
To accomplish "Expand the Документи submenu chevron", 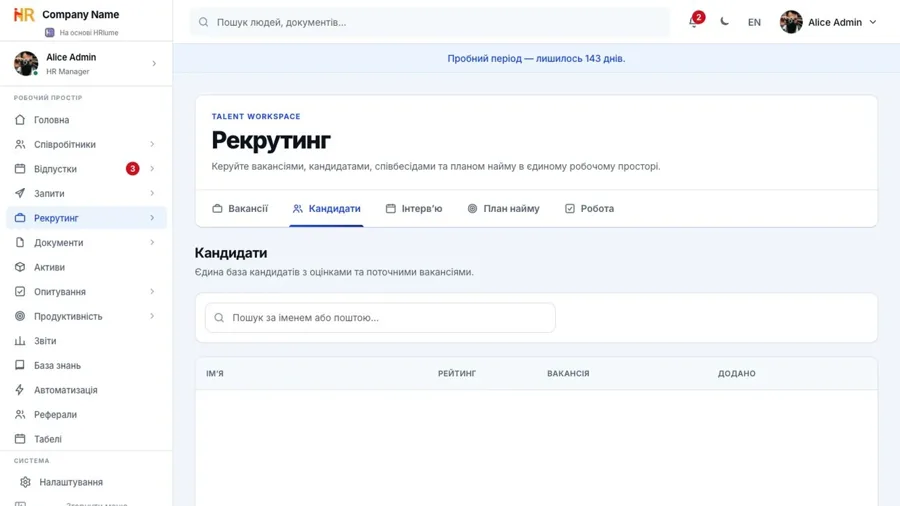I will coord(152,243).
